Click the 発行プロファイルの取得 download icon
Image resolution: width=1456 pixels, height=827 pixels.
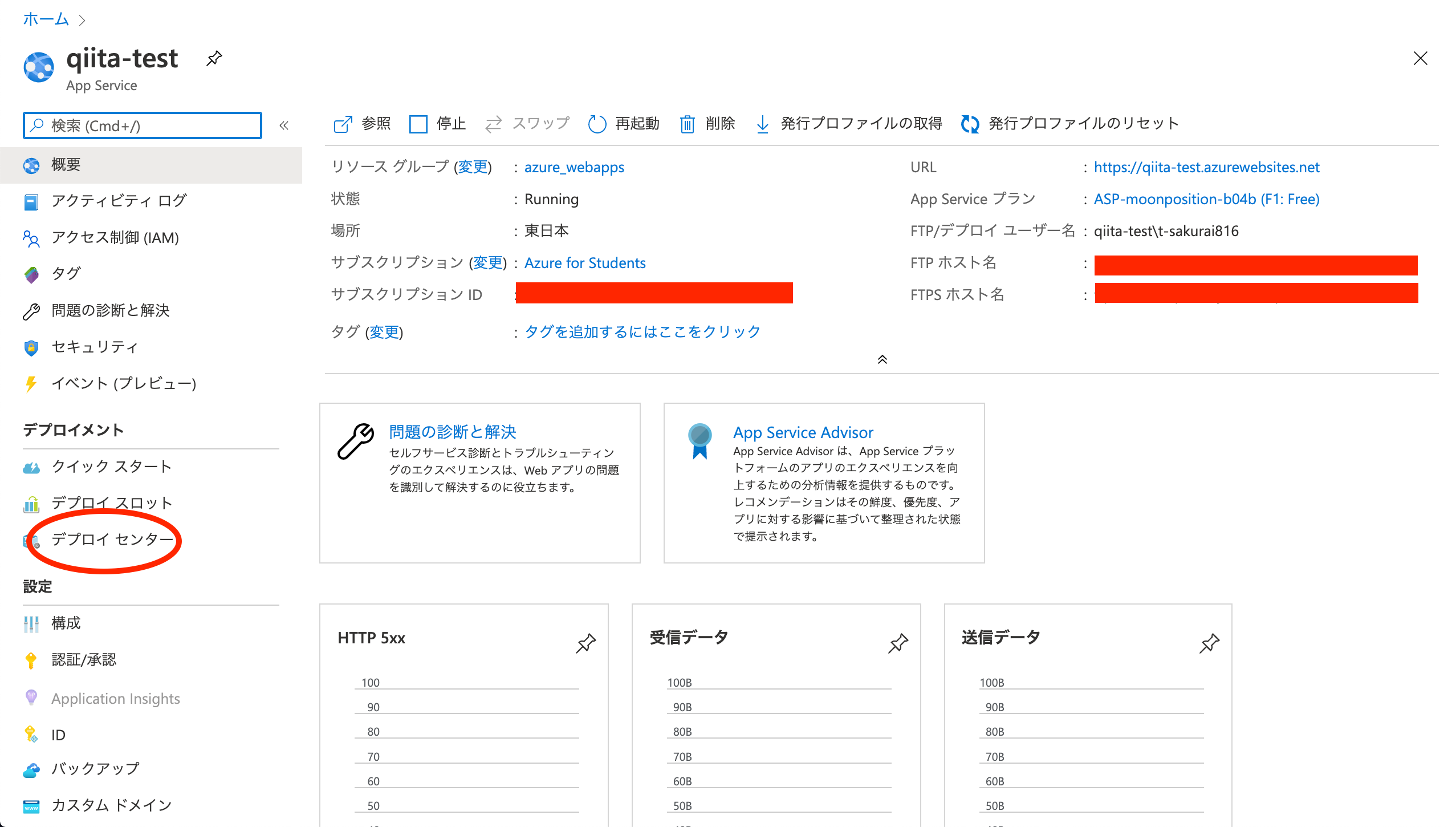click(763, 124)
